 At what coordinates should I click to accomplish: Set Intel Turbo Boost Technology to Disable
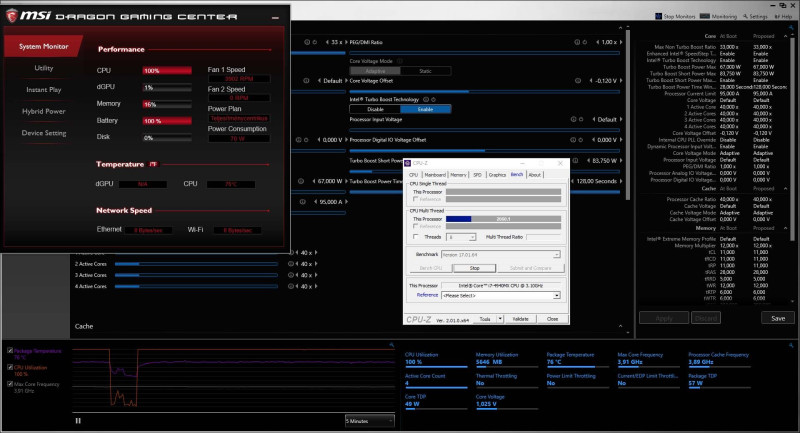pos(375,109)
